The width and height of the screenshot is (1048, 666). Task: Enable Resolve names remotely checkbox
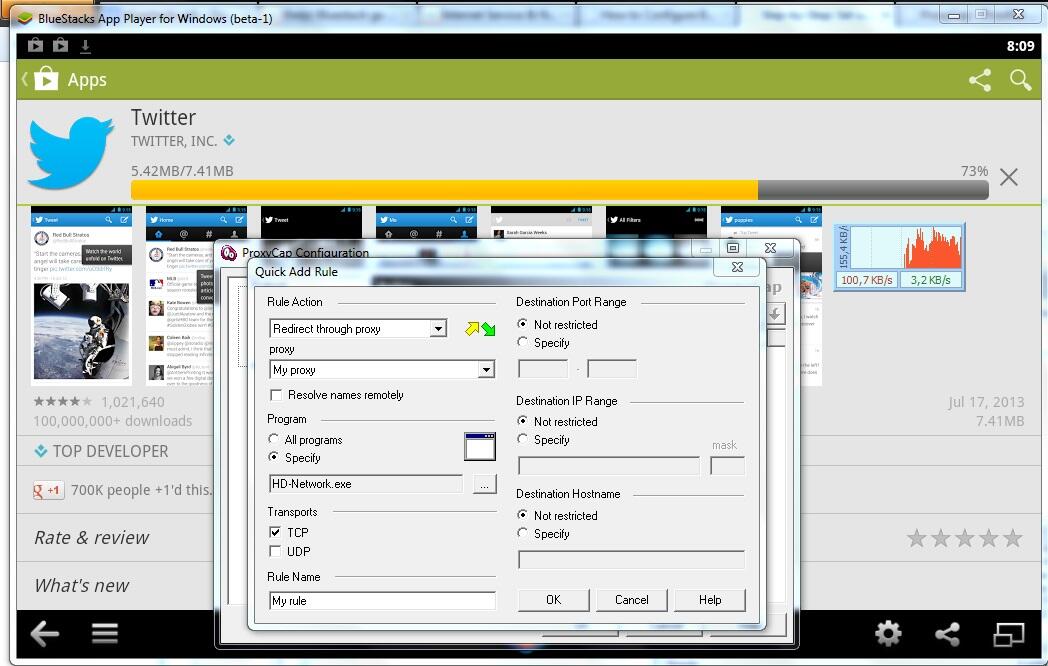[275, 395]
